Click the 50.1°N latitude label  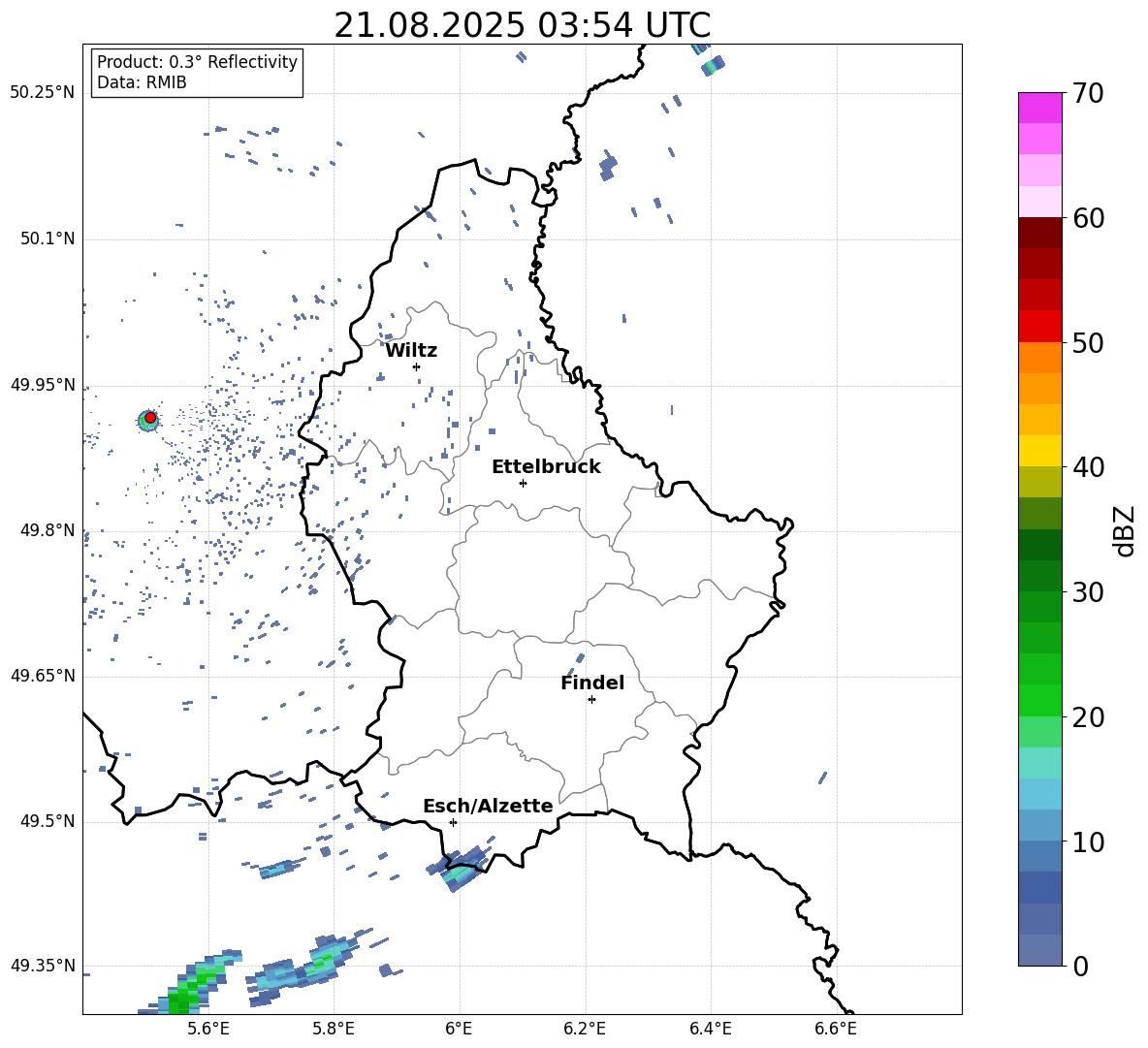pyautogui.click(x=48, y=238)
